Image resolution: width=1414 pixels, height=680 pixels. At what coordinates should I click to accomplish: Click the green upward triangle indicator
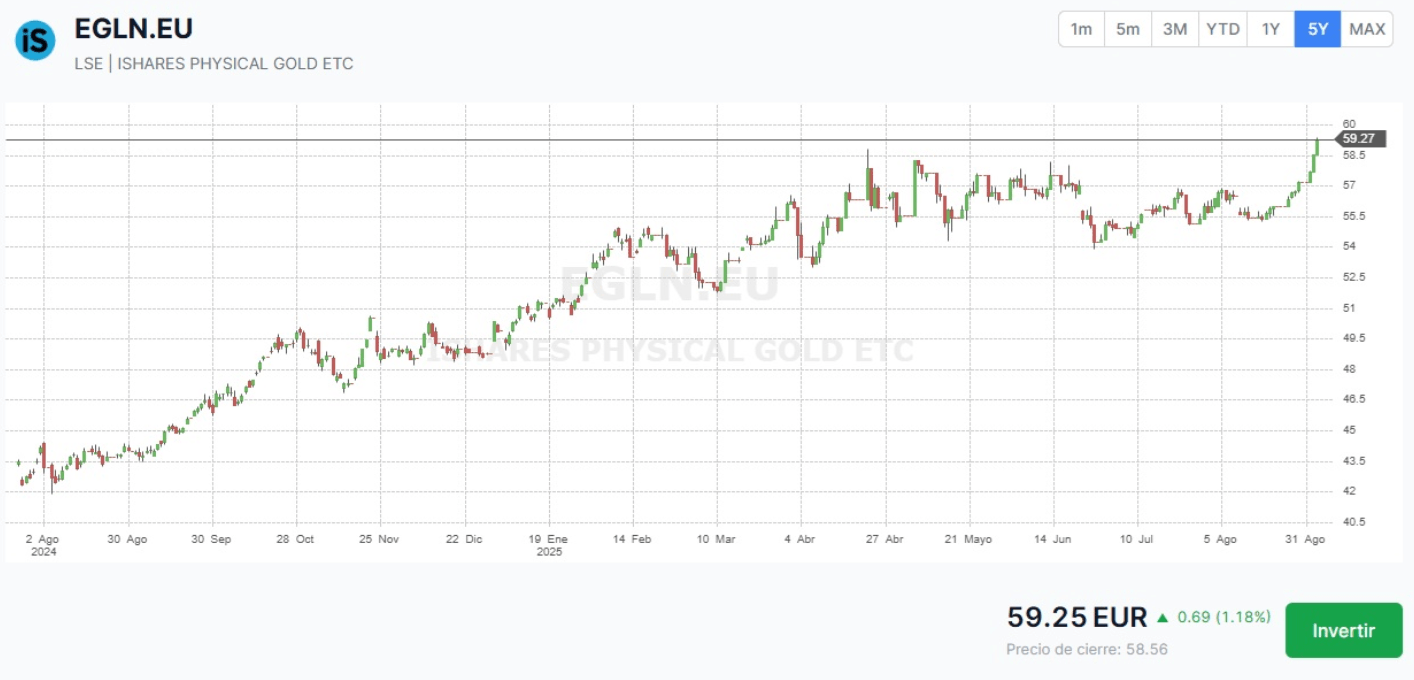coord(1164,617)
